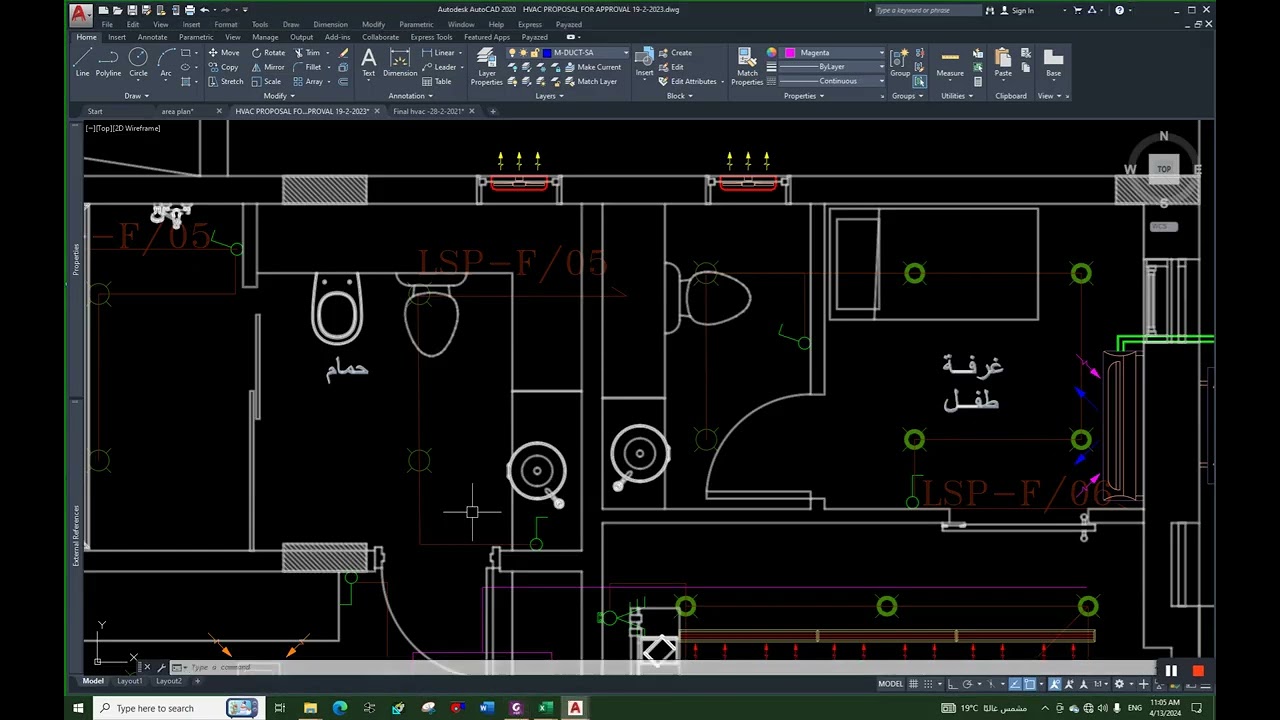Expand the Block panel
Screen dimensions: 1280x720
[679, 96]
